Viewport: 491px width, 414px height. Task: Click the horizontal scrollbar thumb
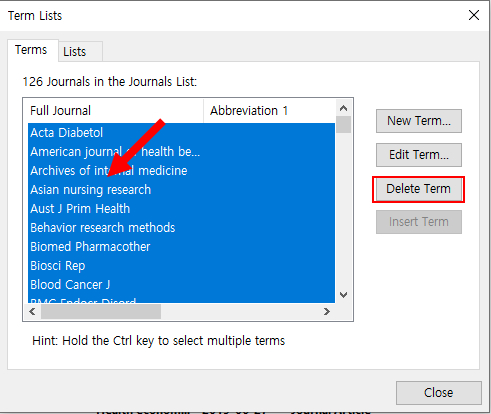click(101, 311)
